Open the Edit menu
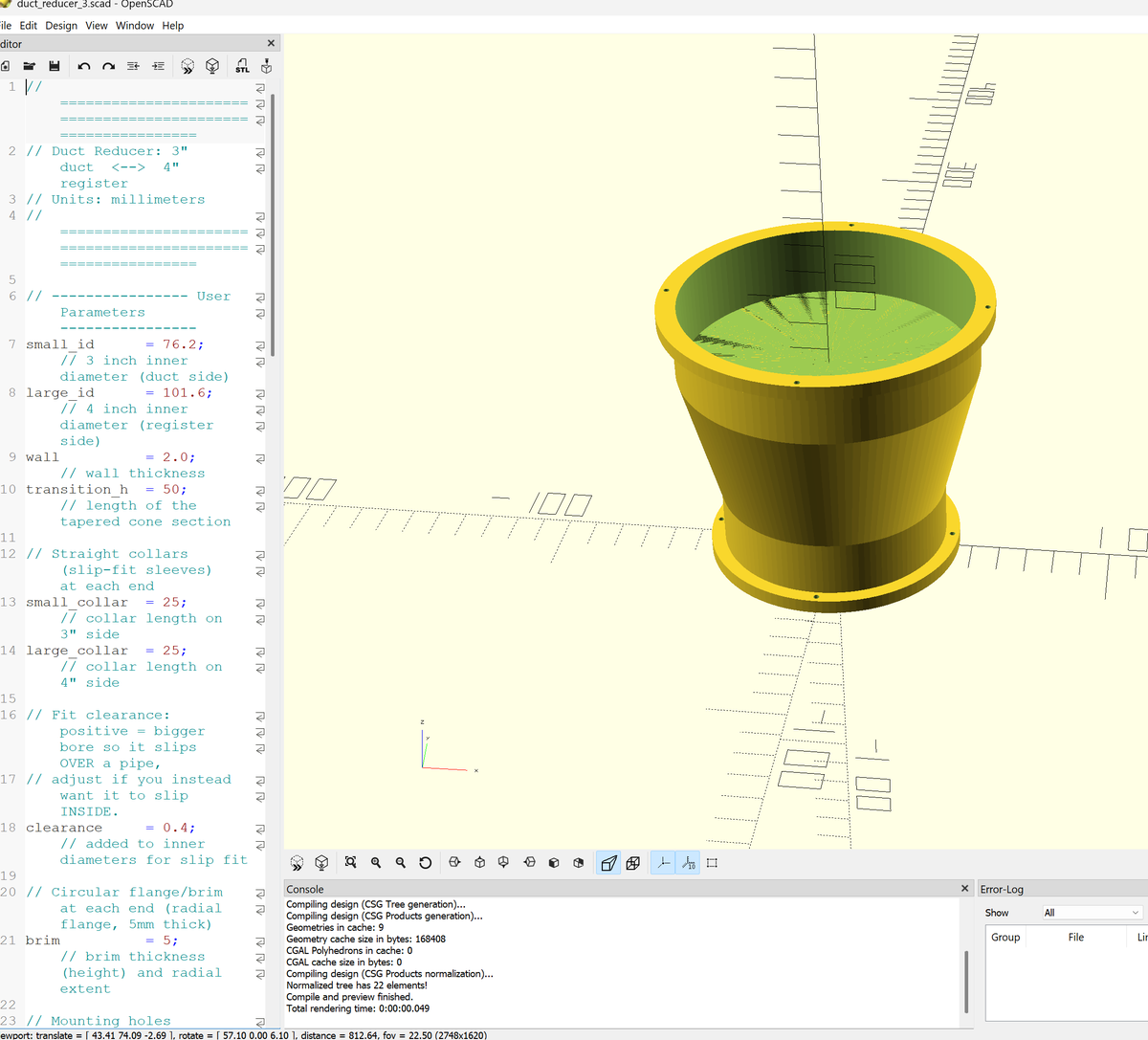 coord(29,26)
